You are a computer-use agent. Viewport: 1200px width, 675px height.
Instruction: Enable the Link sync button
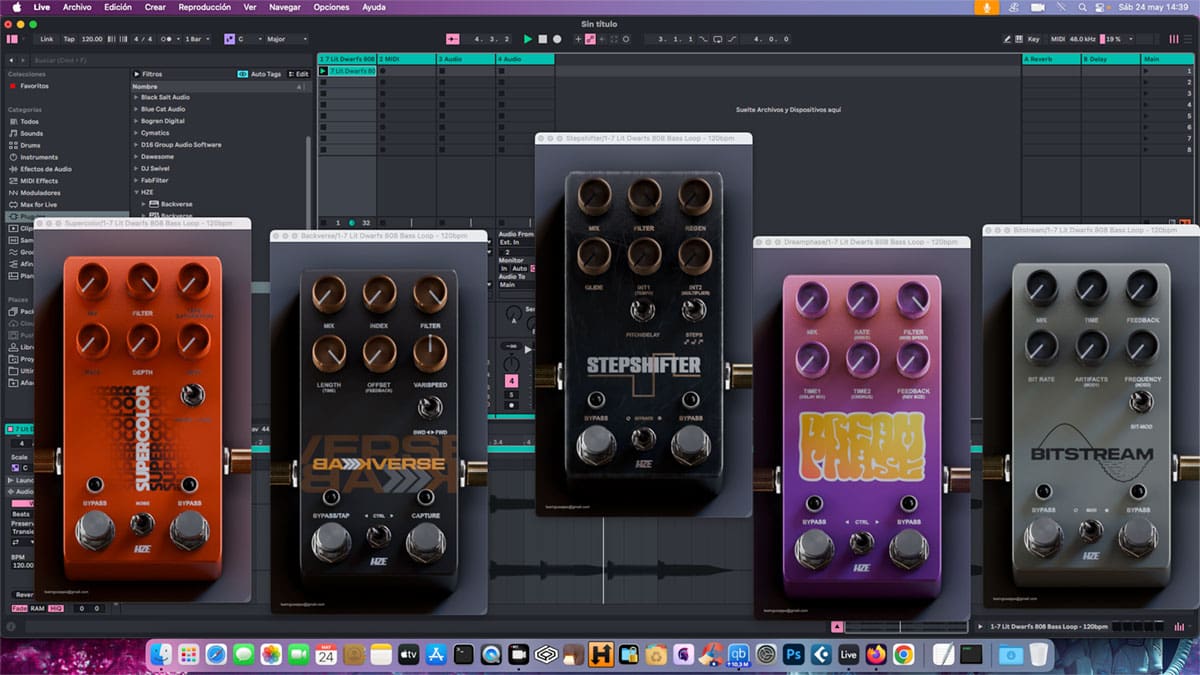pyautogui.click(x=47, y=39)
